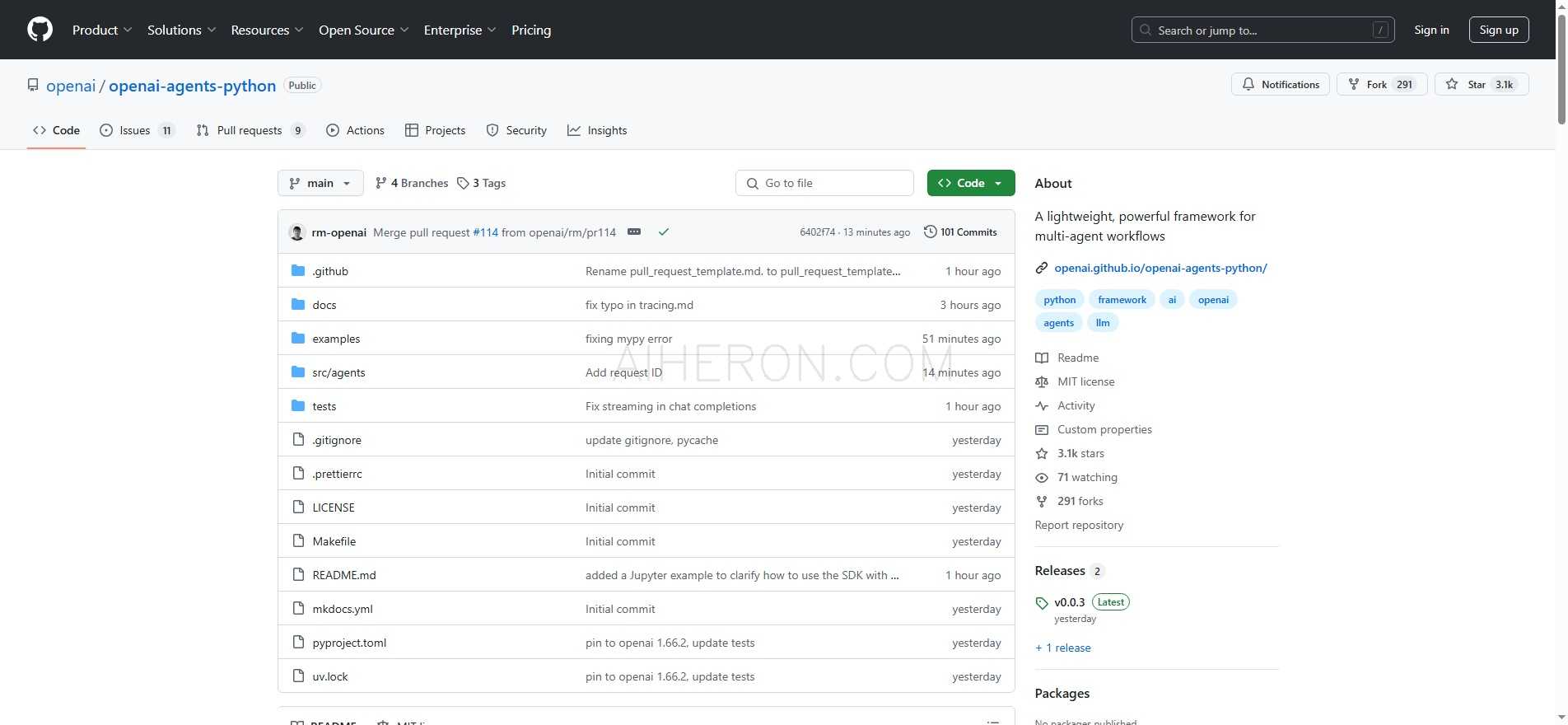Screen dimensions: 1568x725
Task: Click the .github folder icon
Action: pos(298,271)
